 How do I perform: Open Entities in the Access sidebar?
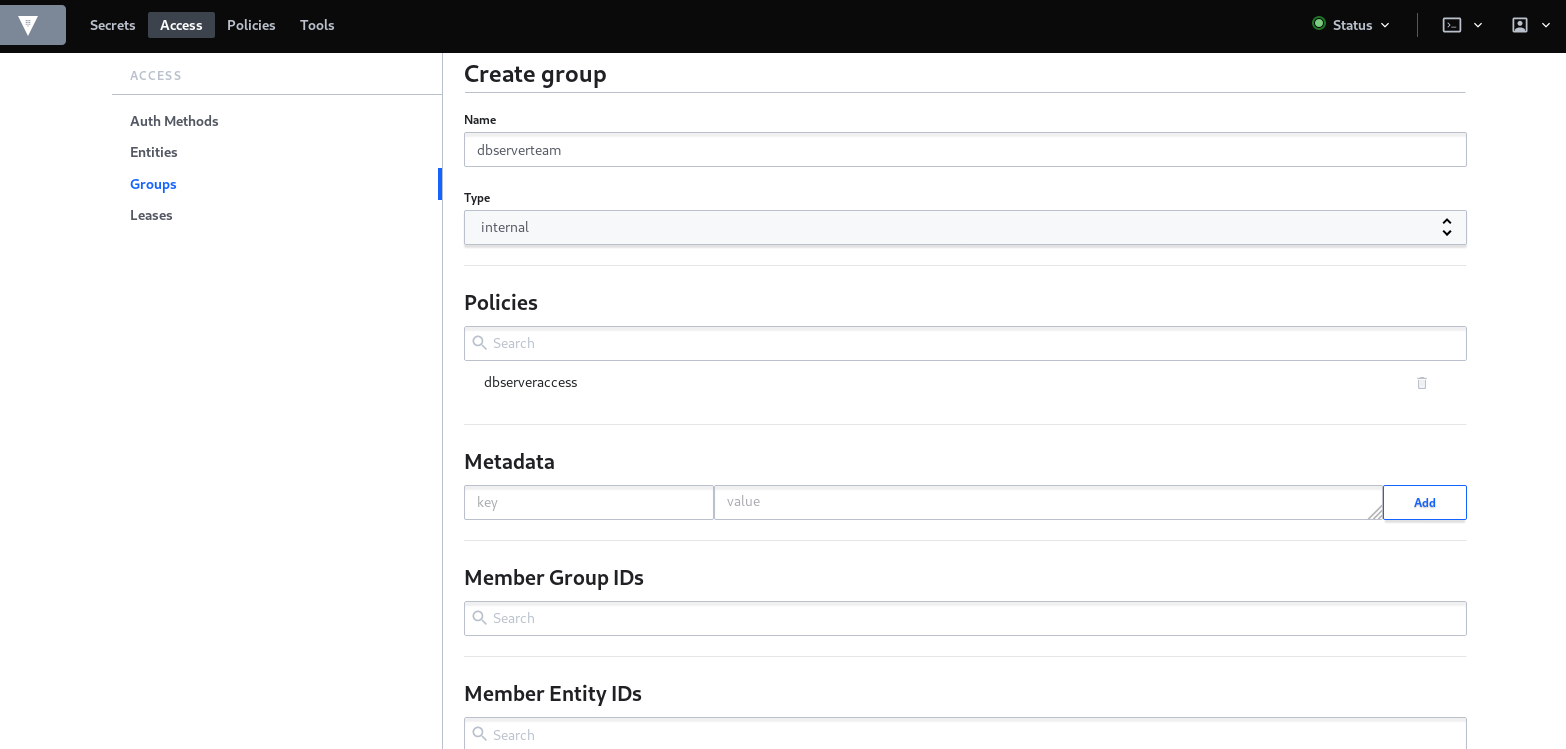(154, 152)
